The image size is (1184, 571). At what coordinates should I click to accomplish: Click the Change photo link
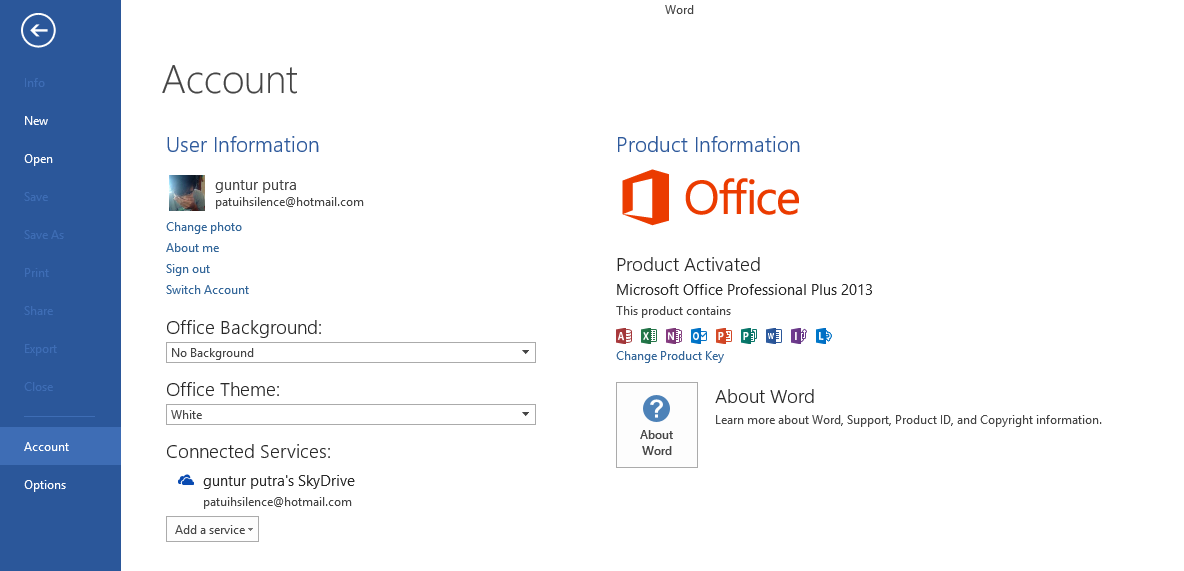pyautogui.click(x=204, y=227)
